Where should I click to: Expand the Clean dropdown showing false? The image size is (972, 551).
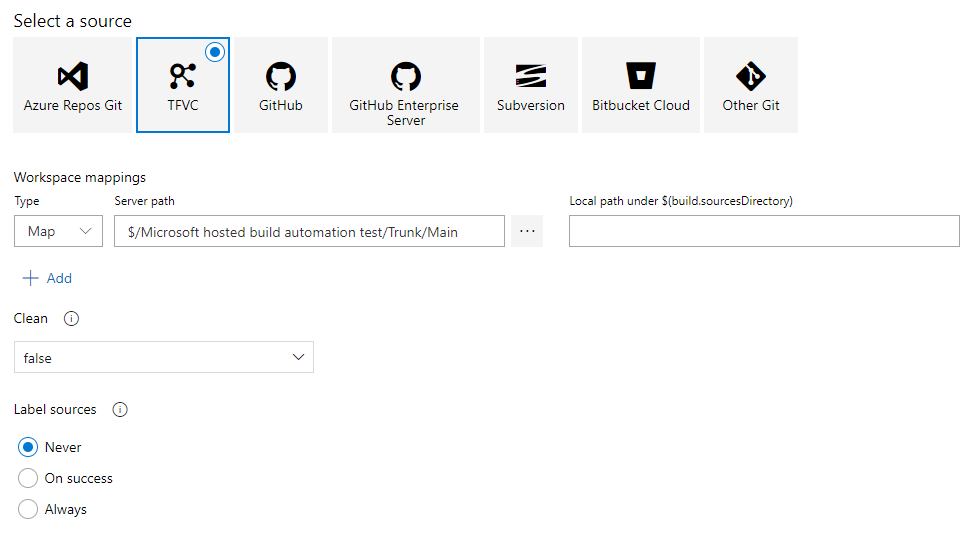pyautogui.click(x=164, y=357)
